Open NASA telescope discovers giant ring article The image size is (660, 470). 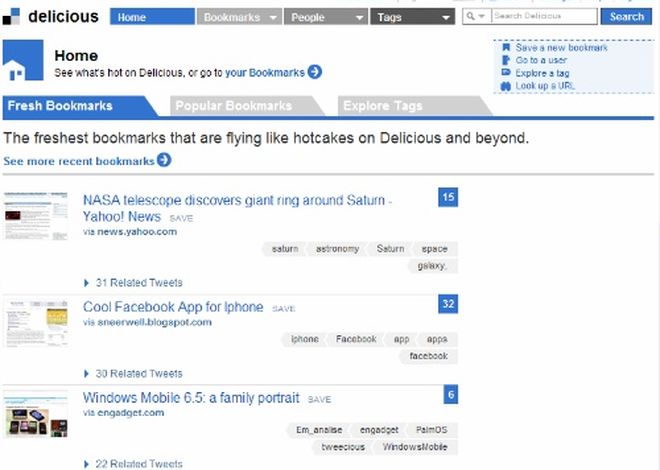point(237,208)
